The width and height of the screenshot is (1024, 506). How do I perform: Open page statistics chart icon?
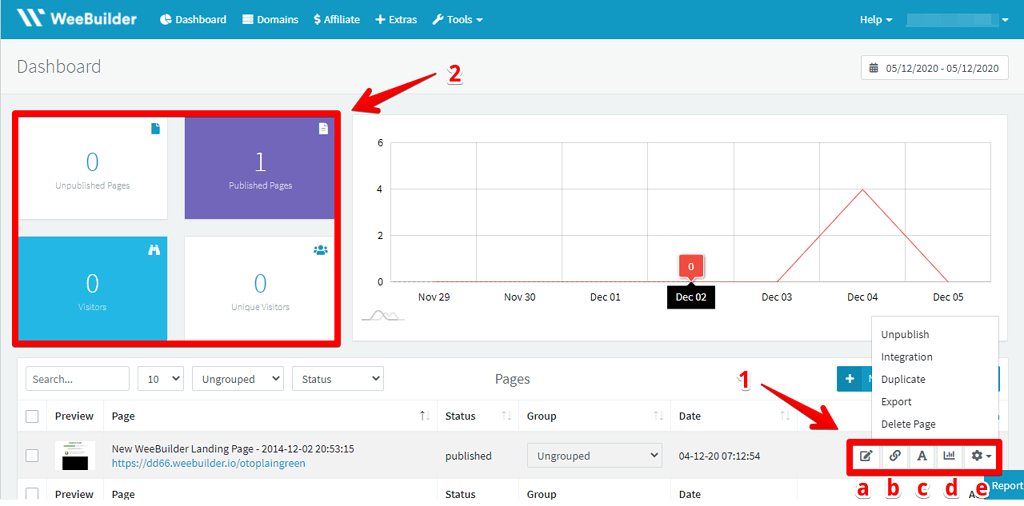(949, 456)
